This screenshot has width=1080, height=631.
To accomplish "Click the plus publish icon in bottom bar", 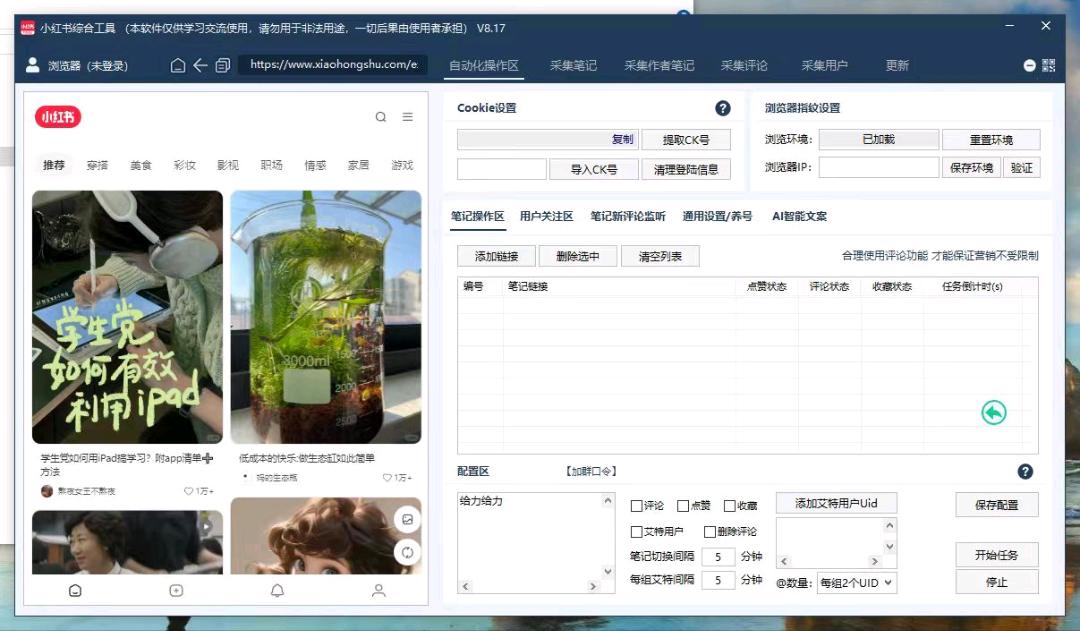I will pos(176,590).
